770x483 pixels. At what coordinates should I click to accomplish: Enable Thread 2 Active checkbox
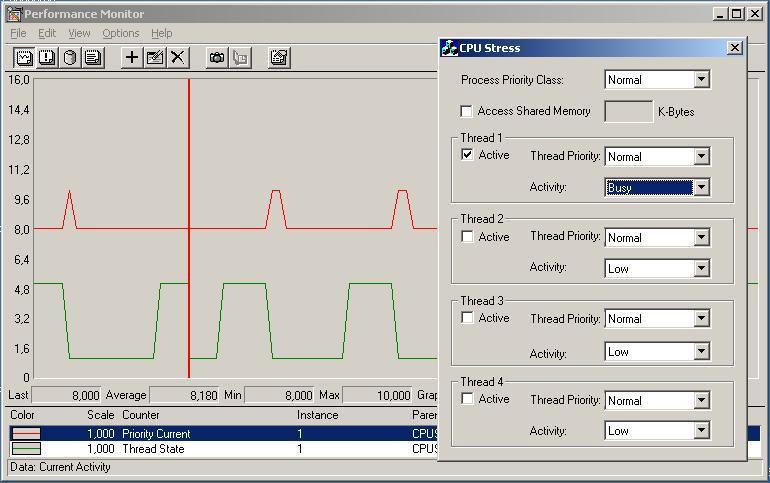467,237
